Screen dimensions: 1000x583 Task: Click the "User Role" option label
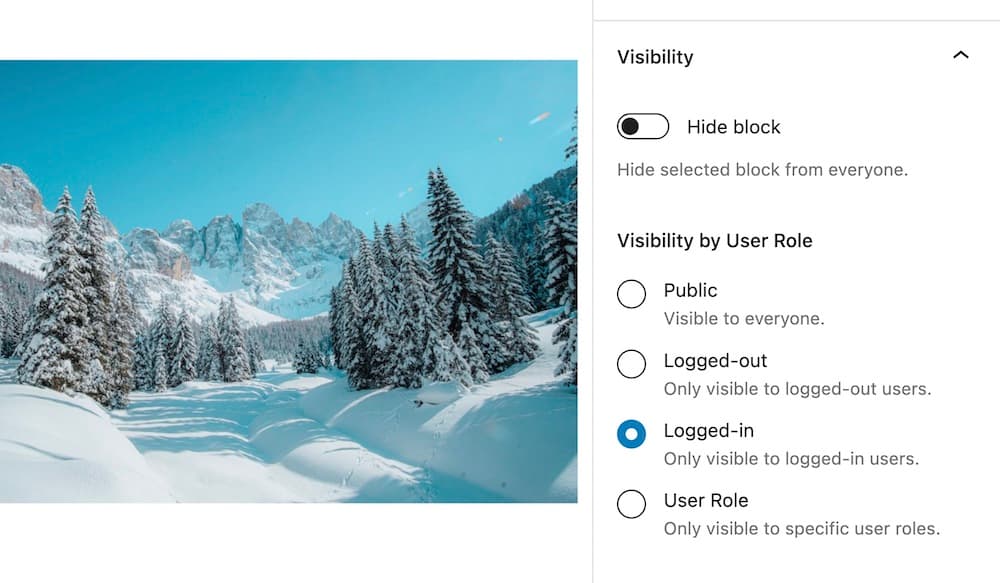(705, 500)
